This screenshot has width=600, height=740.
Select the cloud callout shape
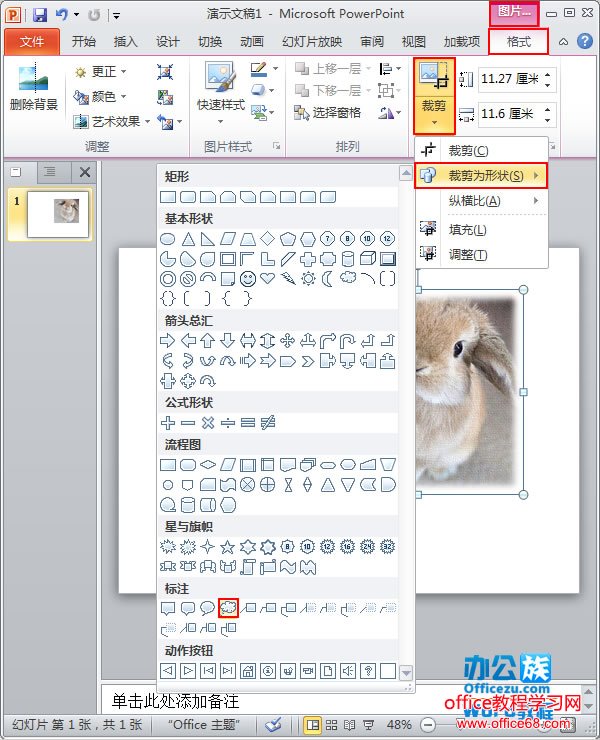[228, 608]
